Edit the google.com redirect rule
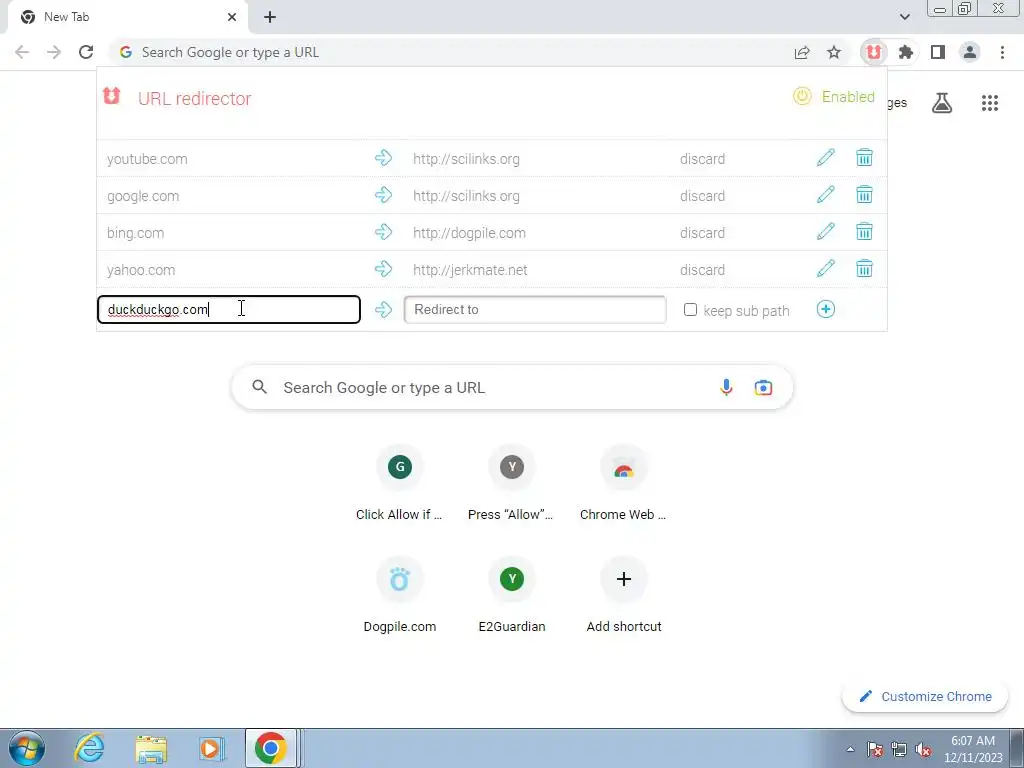Viewport: 1024px width, 768px height. pos(825,195)
